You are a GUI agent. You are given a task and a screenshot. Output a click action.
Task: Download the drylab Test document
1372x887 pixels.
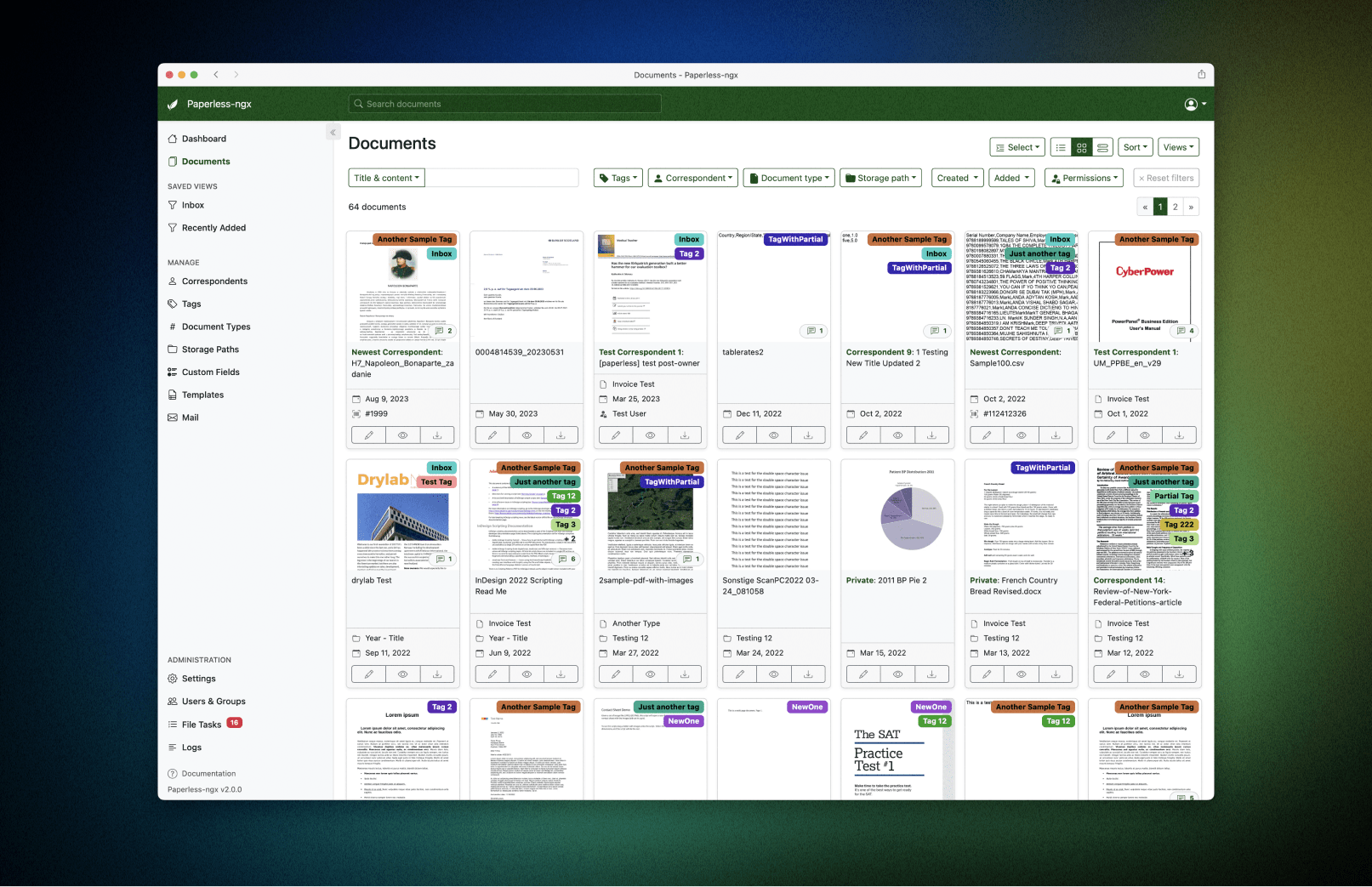pyautogui.click(x=437, y=674)
